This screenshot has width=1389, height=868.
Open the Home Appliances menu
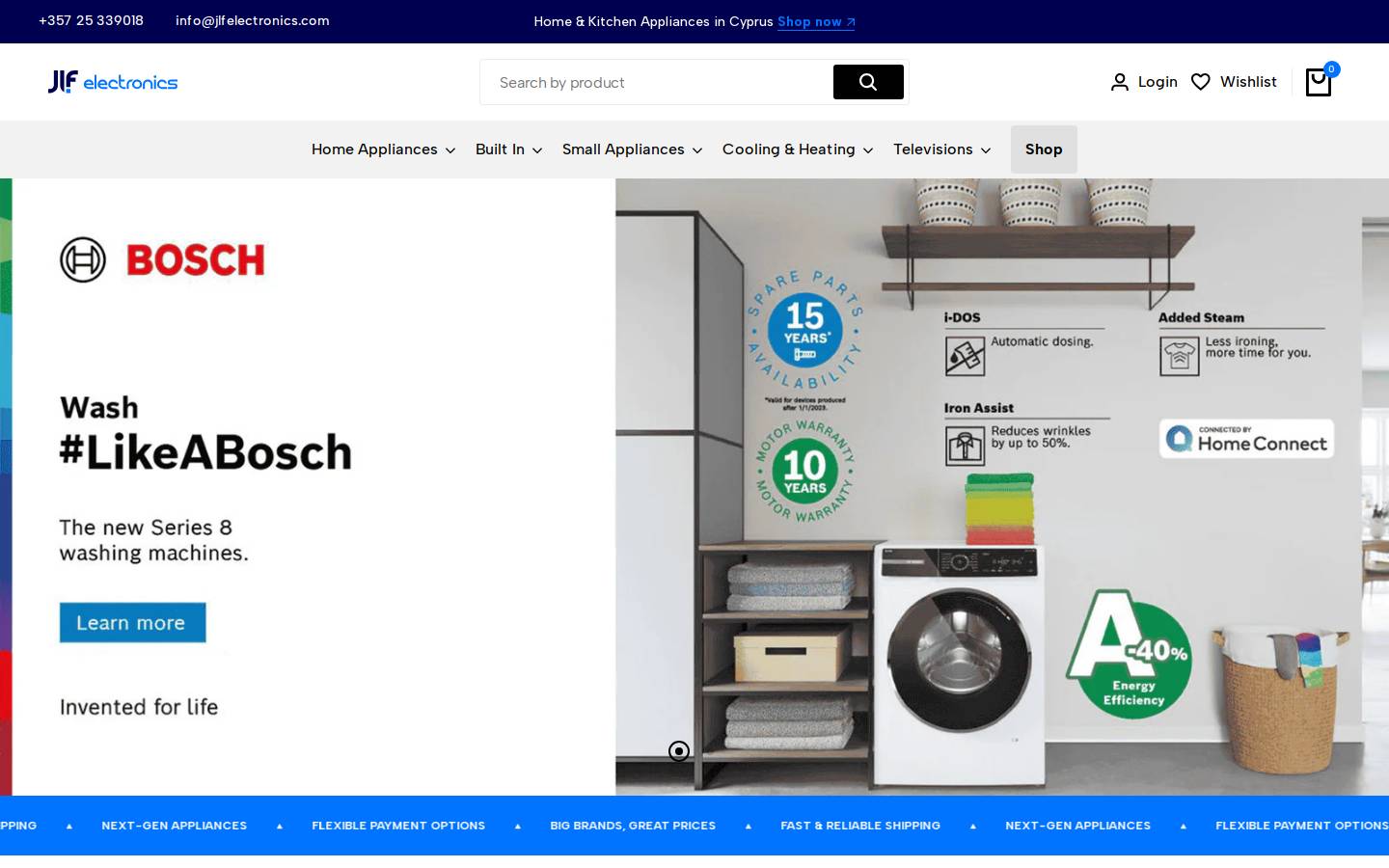pyautogui.click(x=383, y=149)
